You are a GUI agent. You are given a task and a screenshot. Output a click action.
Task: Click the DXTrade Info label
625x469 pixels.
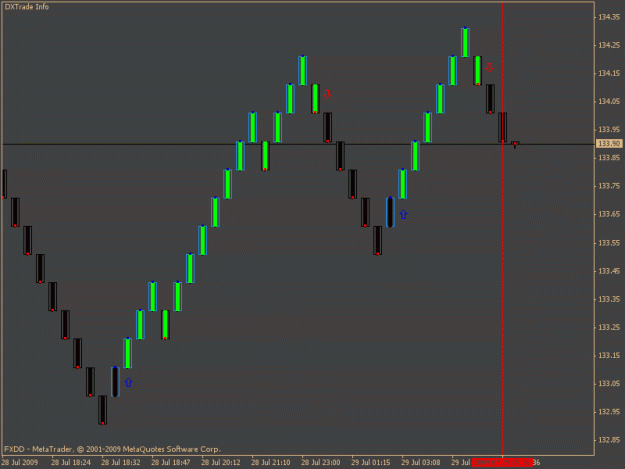(x=27, y=7)
